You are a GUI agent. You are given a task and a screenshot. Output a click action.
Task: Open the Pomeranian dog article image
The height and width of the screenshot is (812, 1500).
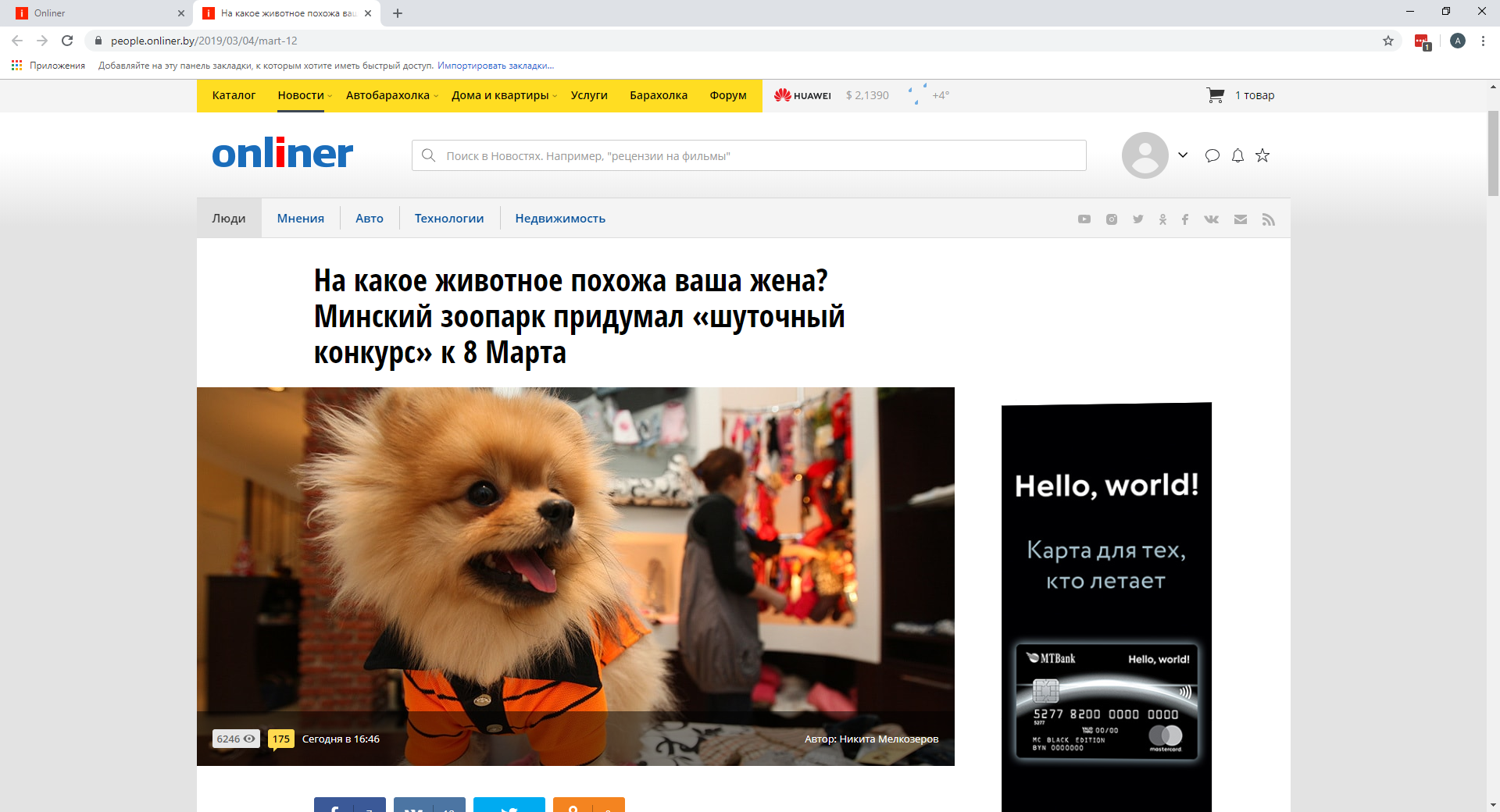576,576
